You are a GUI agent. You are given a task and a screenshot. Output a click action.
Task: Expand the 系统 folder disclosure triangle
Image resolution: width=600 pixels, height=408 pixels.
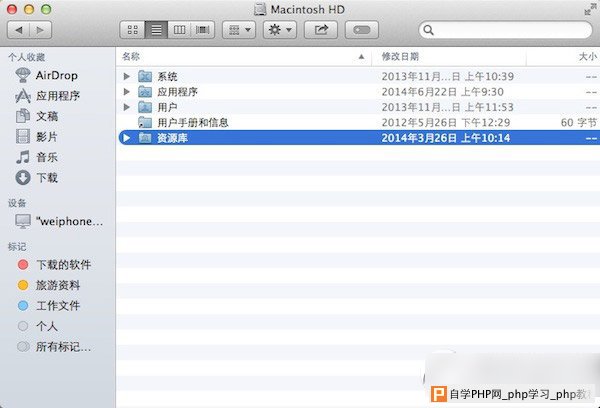127,77
